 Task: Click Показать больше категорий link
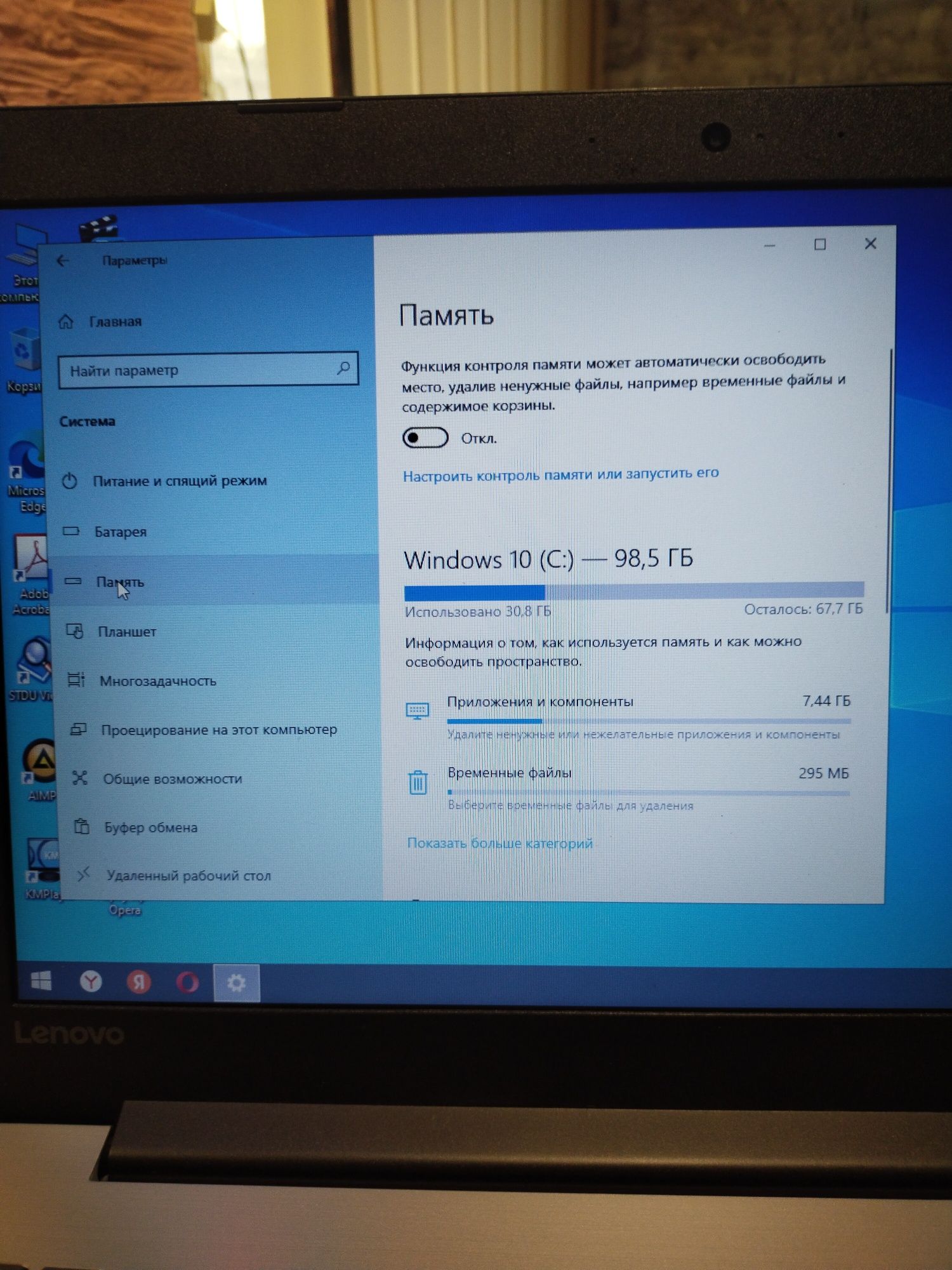click(500, 843)
